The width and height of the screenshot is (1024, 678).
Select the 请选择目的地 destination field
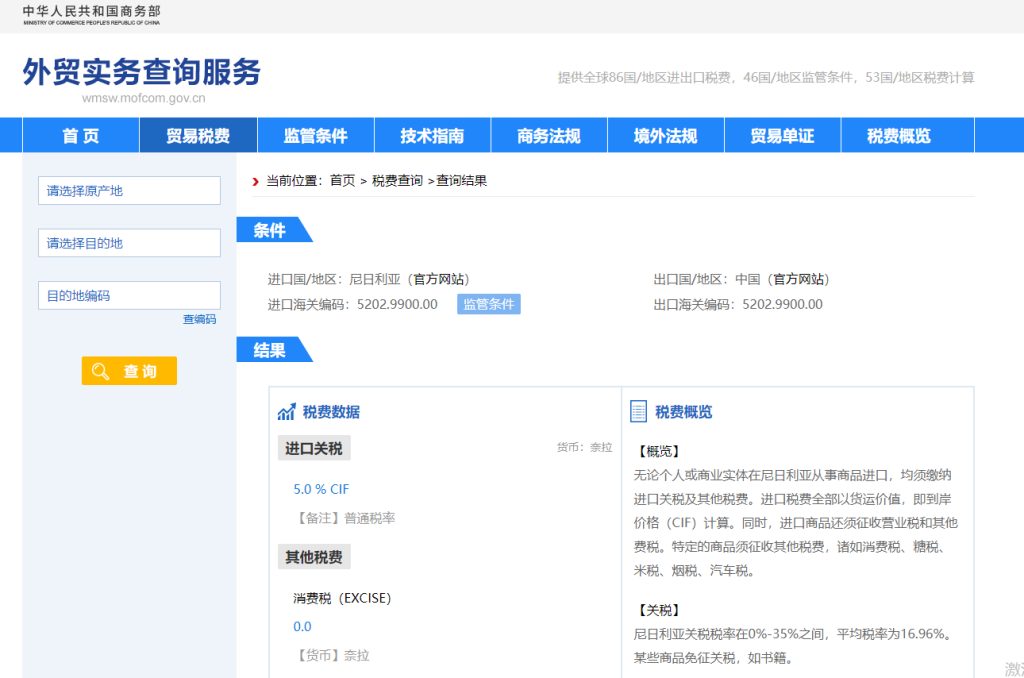129,243
